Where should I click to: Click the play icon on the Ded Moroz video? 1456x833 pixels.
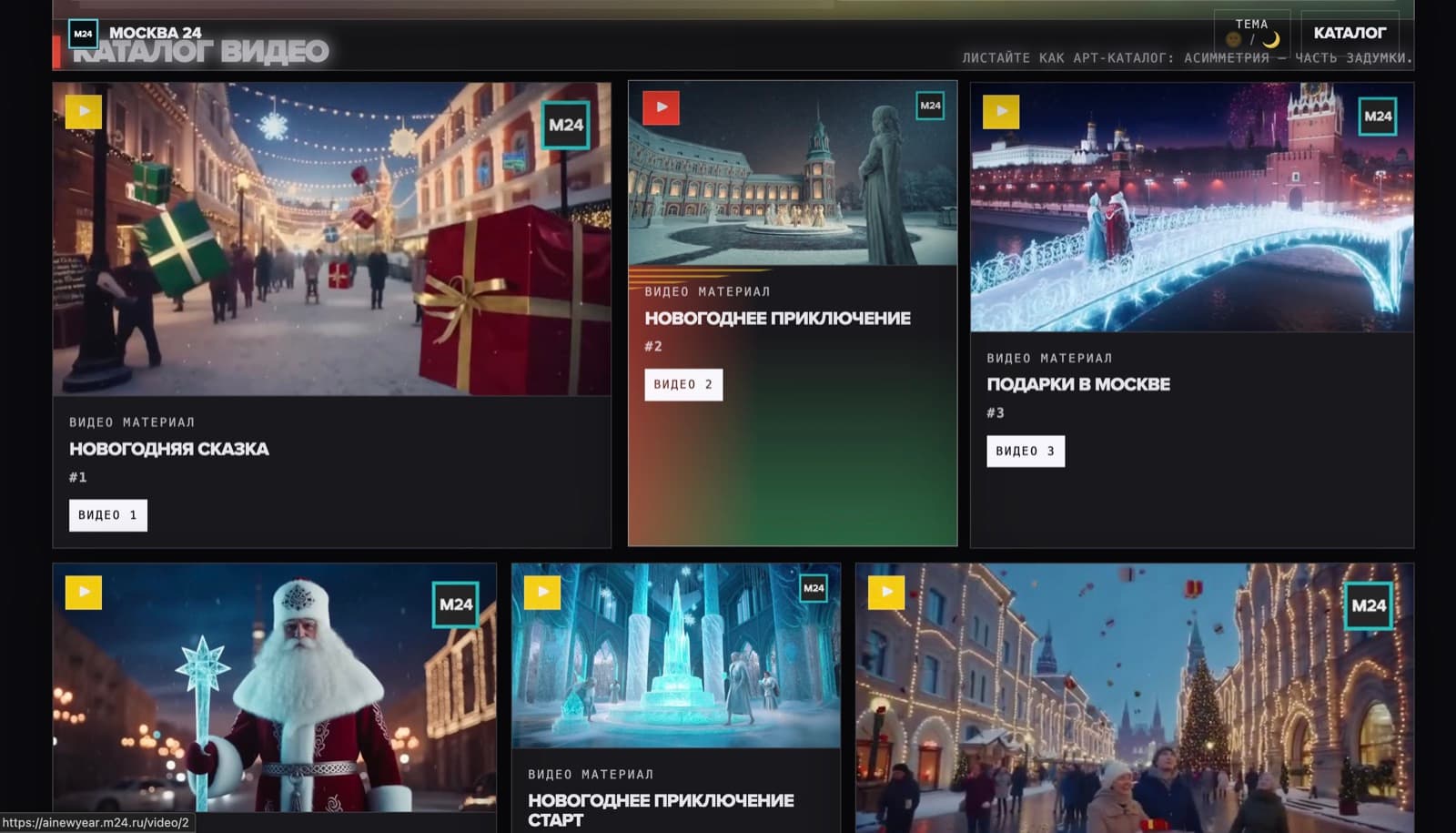84,592
